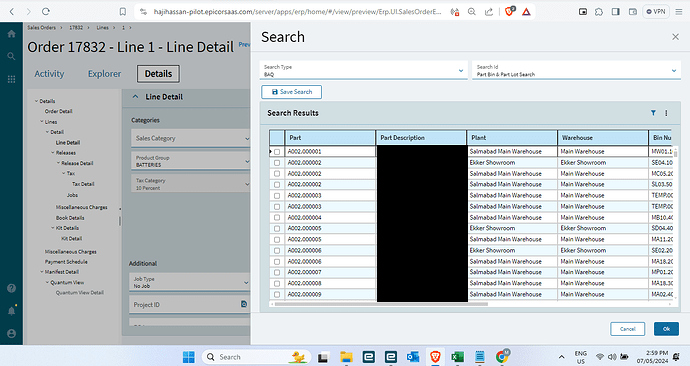Collapse the Manifest Detail tree node
Screen dimensions: 690x366
tap(42, 272)
